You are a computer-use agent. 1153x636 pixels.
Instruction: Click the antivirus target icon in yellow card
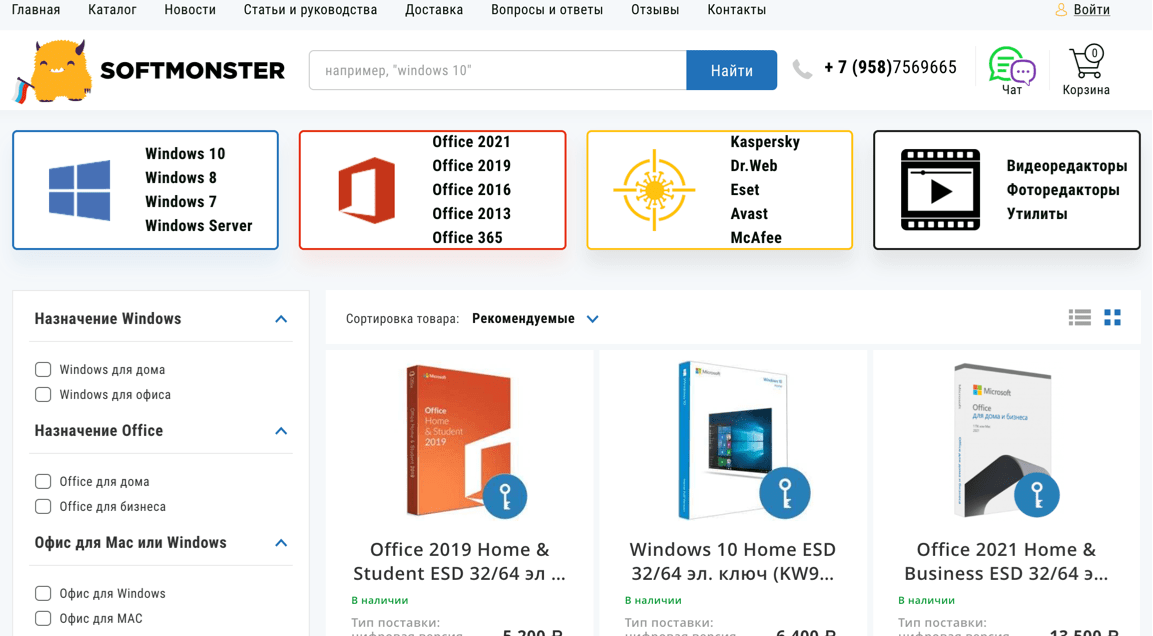pos(654,190)
